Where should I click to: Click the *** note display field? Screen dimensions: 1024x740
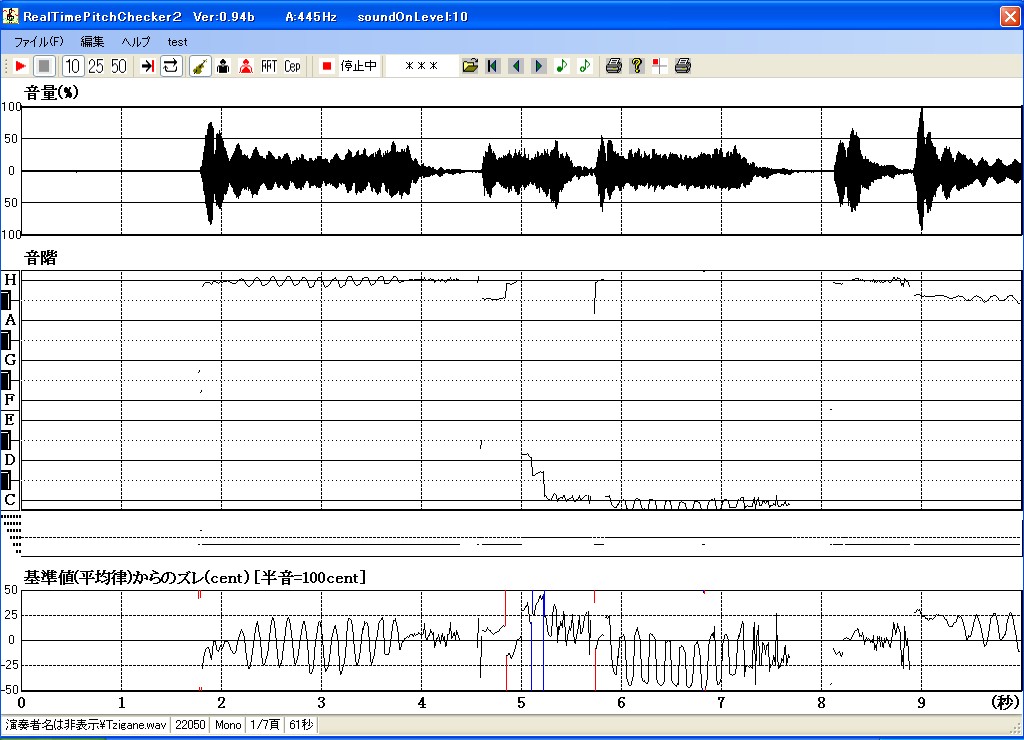421,66
